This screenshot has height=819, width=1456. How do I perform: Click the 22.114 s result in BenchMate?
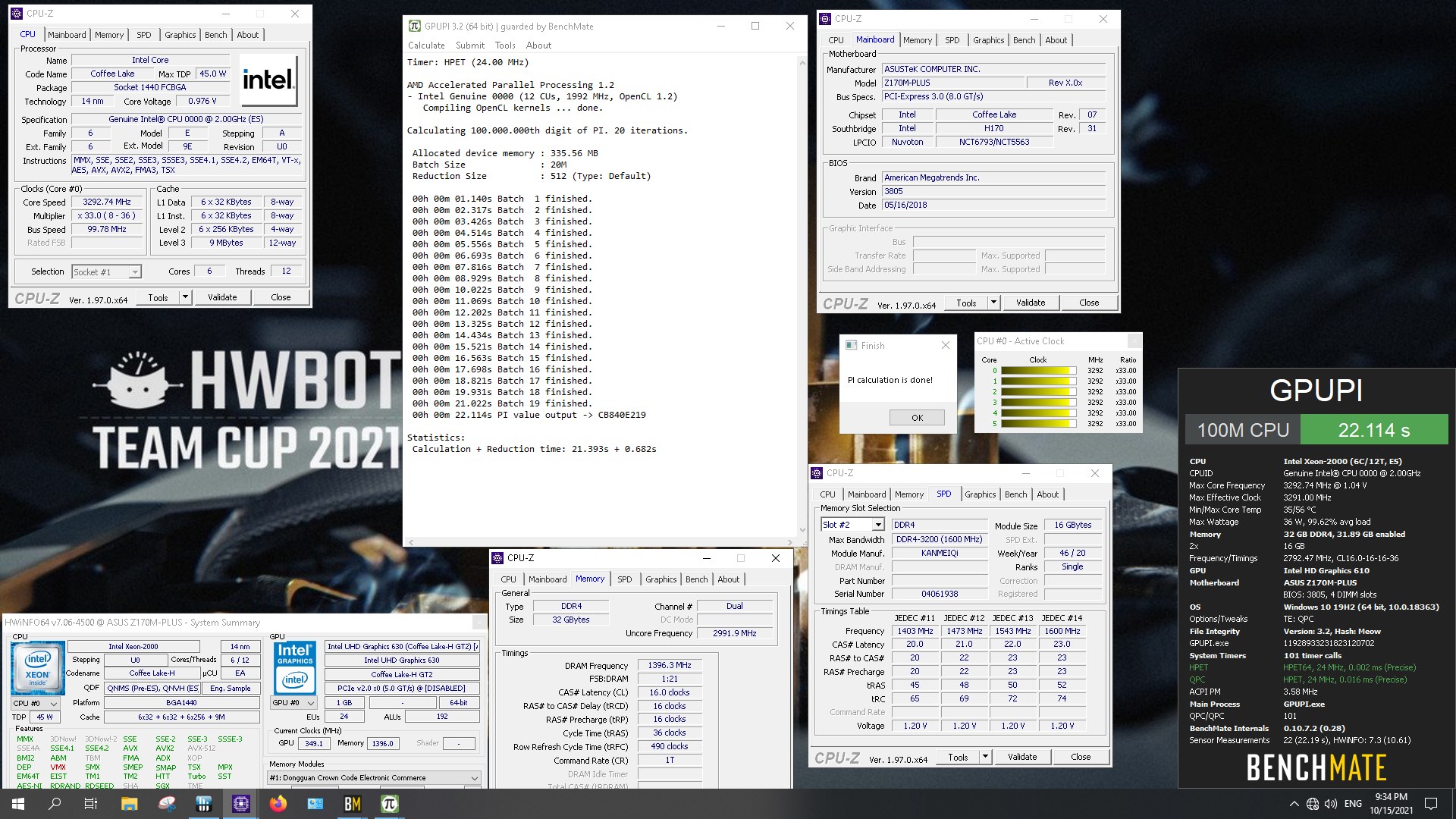(1374, 430)
